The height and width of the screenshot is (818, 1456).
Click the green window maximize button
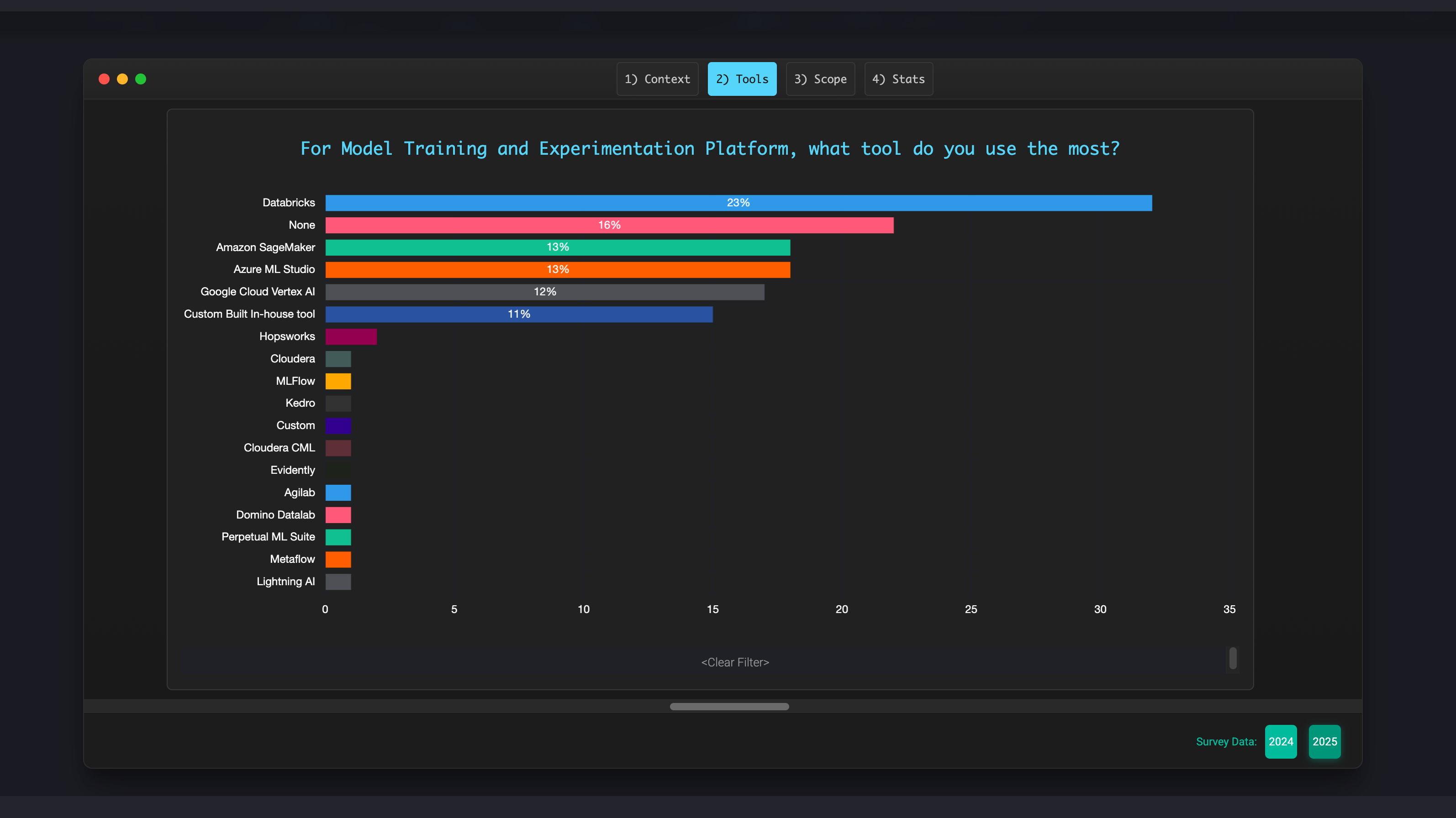141,79
